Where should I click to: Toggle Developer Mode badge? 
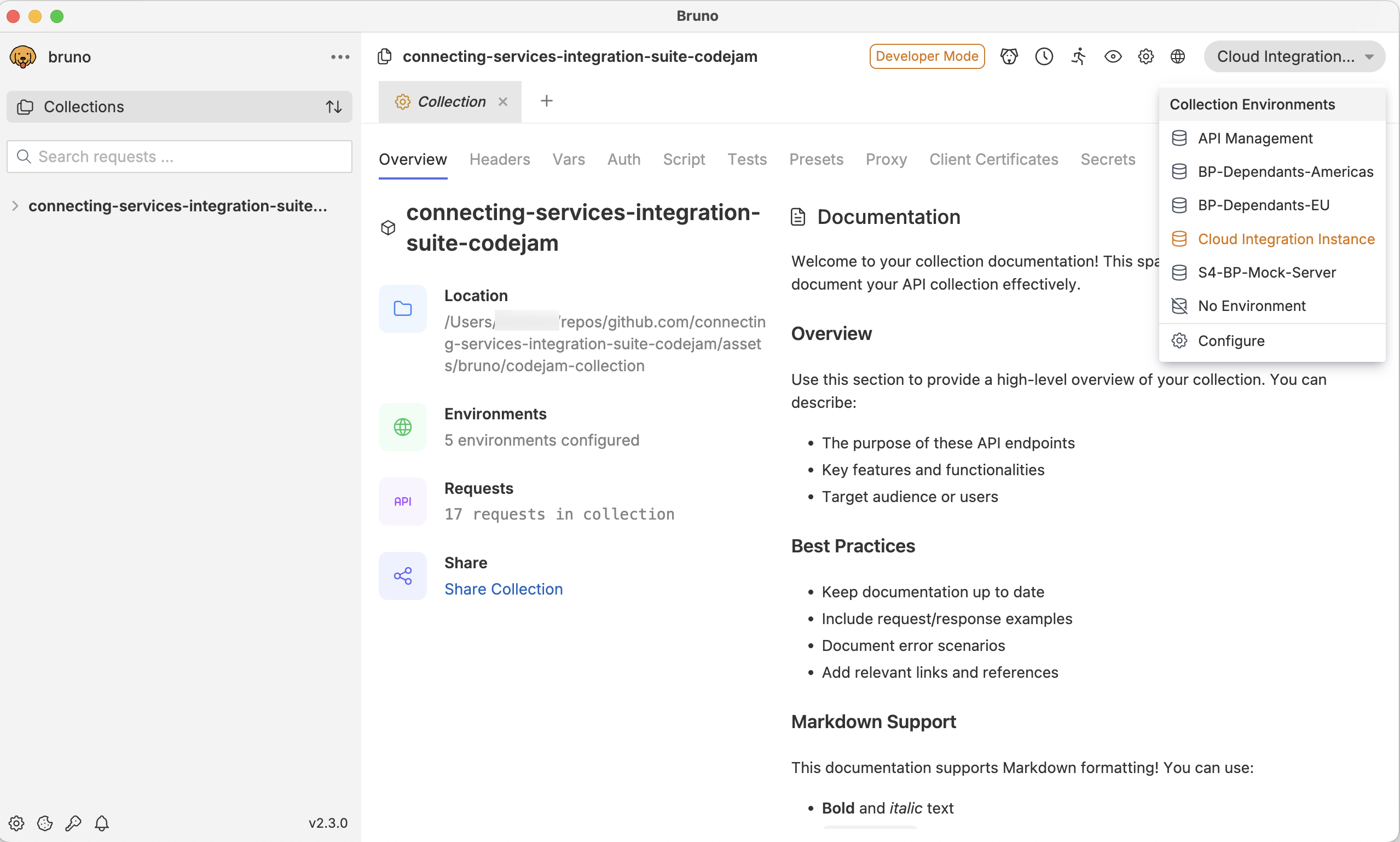tap(927, 56)
